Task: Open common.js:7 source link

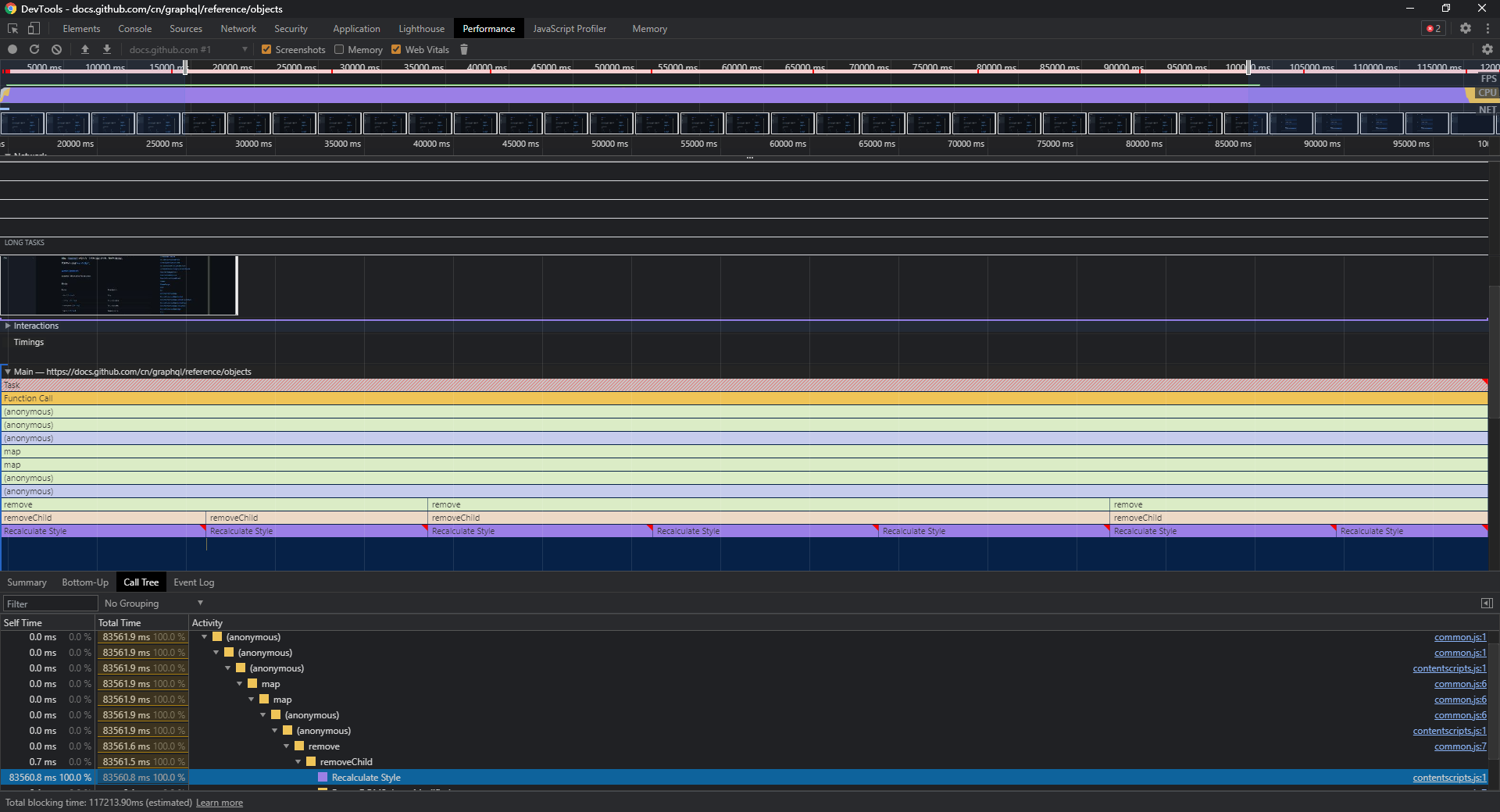Action: (x=1460, y=746)
